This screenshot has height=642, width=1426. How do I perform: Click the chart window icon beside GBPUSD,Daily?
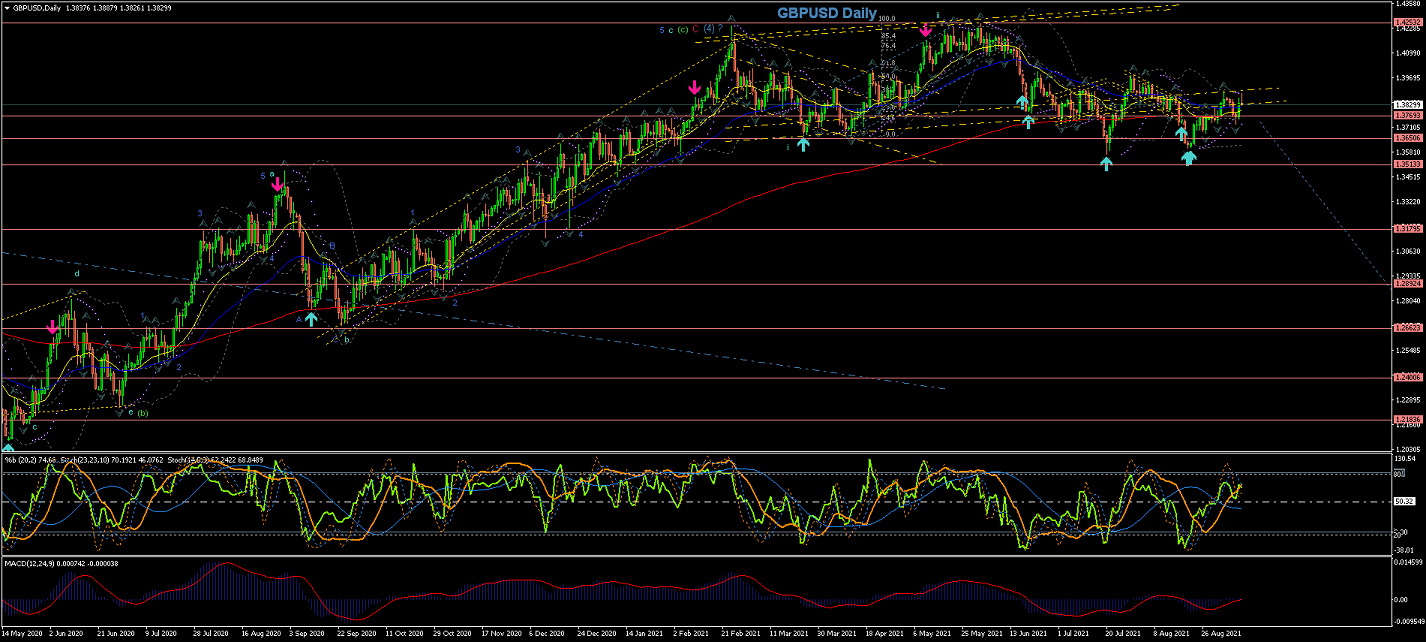point(6,6)
